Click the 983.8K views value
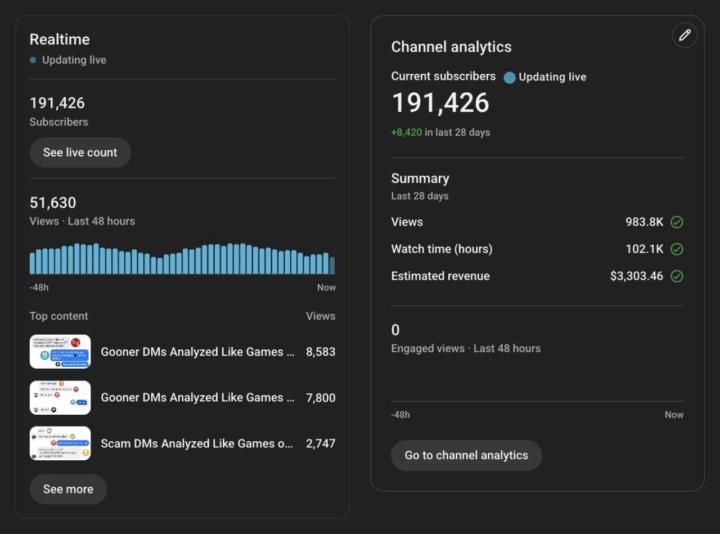Screen dimensions: 720x534 coord(644,222)
